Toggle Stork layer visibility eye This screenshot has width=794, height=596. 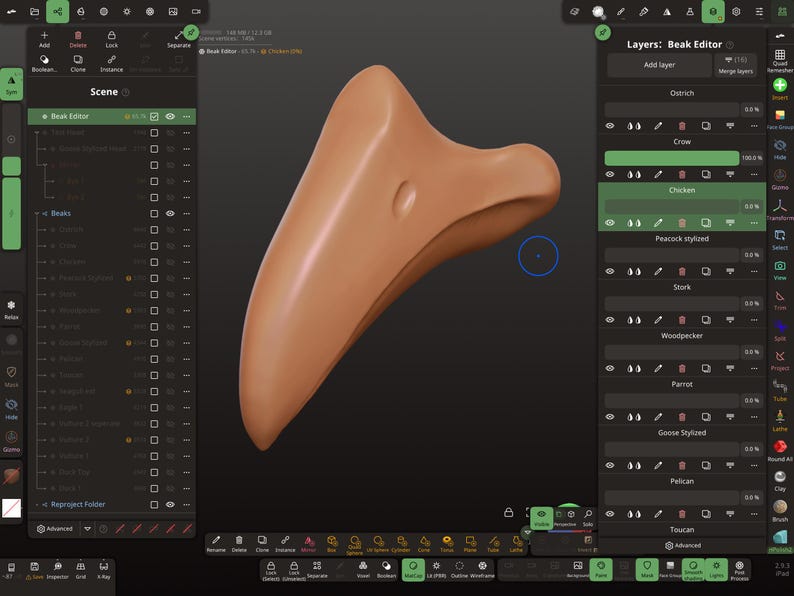[x=610, y=320]
